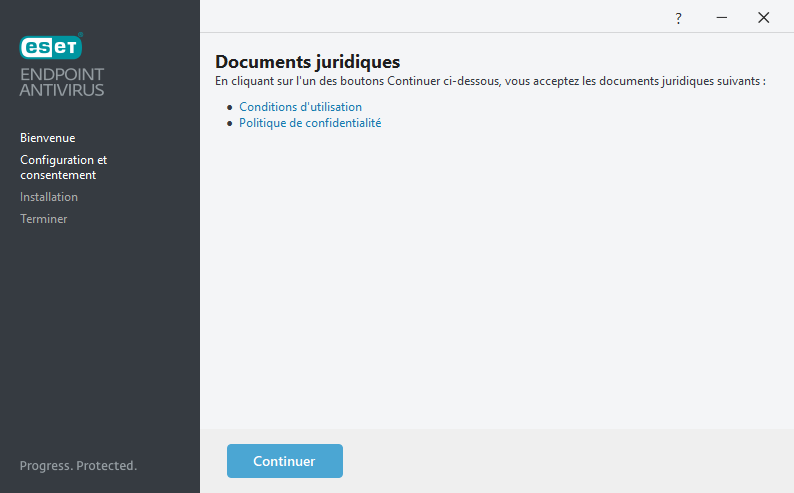Click the Progress. Protected. tagline
This screenshot has width=794, height=493.
click(x=78, y=466)
